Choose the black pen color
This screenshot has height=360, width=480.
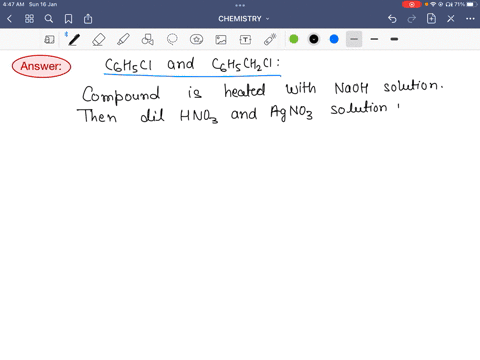pos(314,39)
